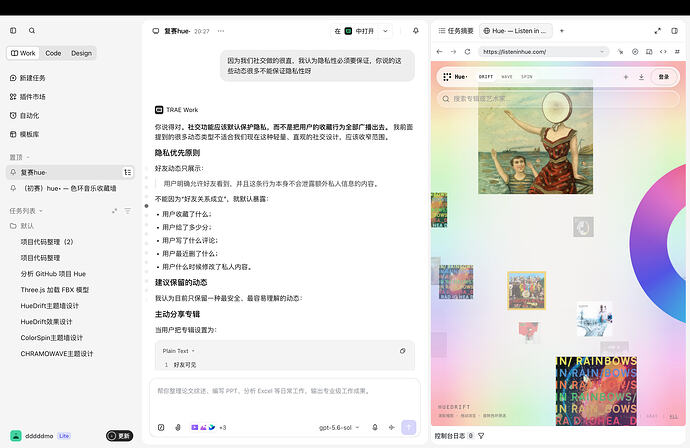The width and height of the screenshot is (690, 448).
Task: Click the attachment paperclip icon
Action: click(178, 427)
